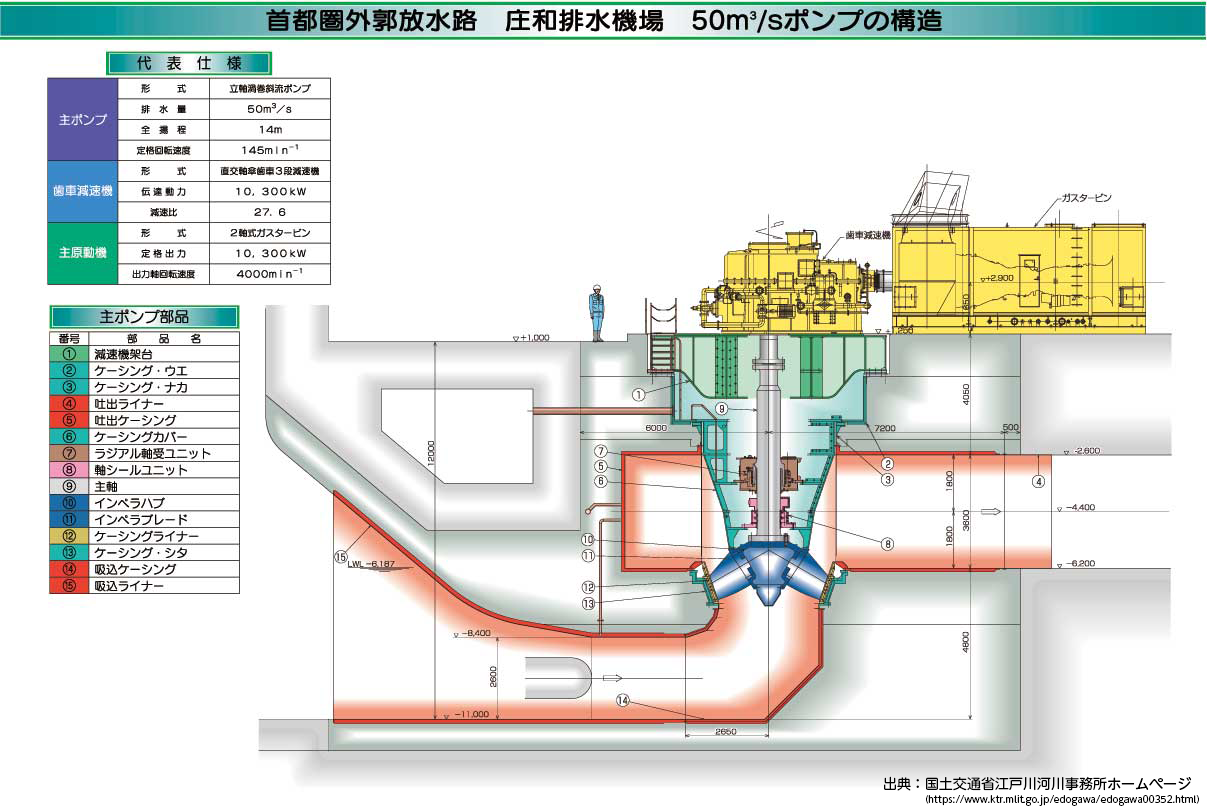Image resolution: width=1207 pixels, height=810 pixels.
Task: Click the ladder beside the reducer platform
Action: click(x=662, y=343)
